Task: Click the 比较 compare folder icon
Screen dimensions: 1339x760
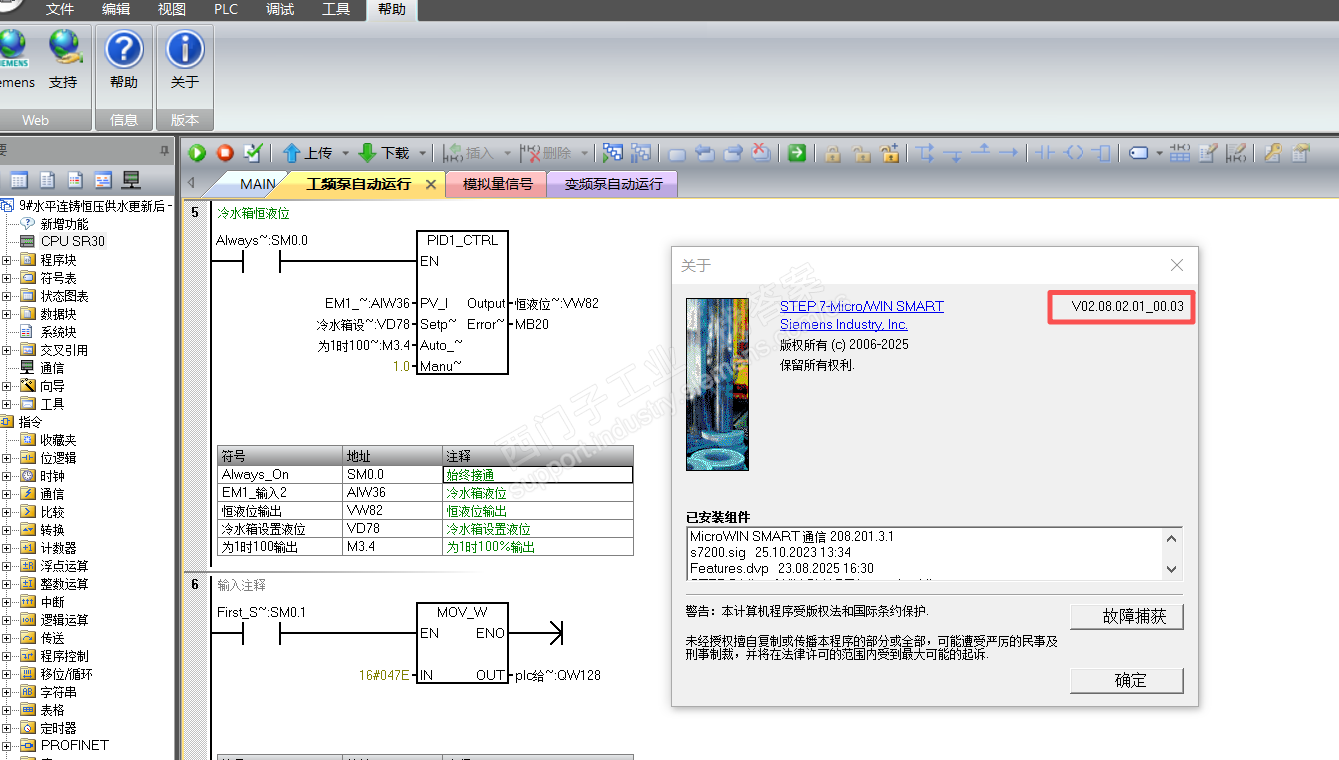Action: (27, 512)
